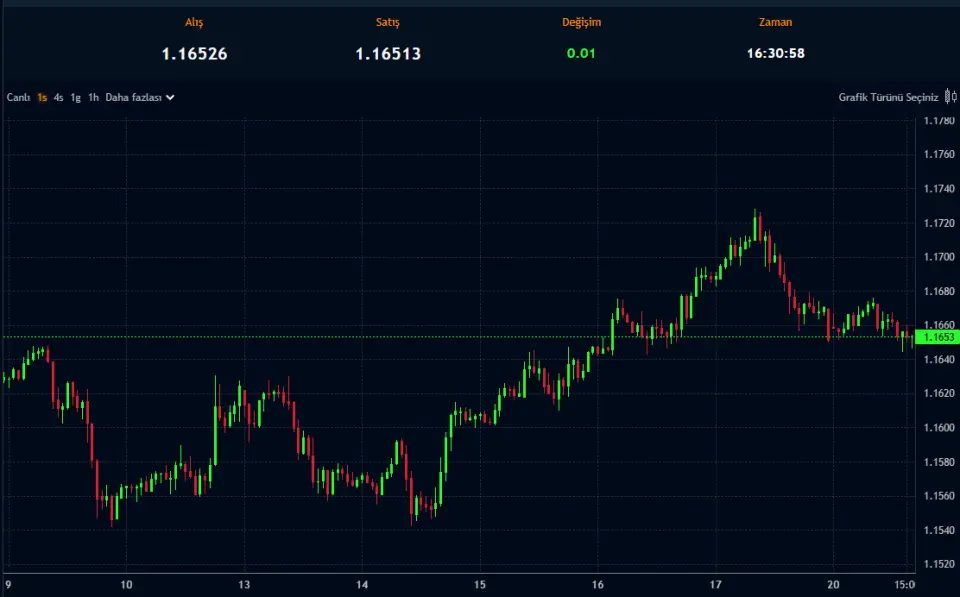The image size is (960, 597).
Task: Click the 1.1720 price axis label
Action: pos(938,223)
